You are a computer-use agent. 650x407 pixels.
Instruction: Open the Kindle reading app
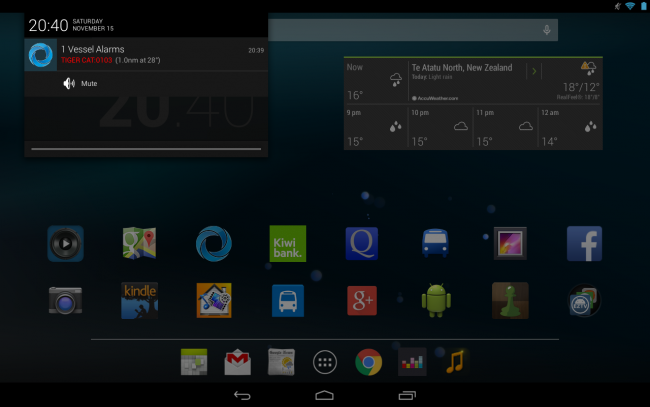click(139, 300)
